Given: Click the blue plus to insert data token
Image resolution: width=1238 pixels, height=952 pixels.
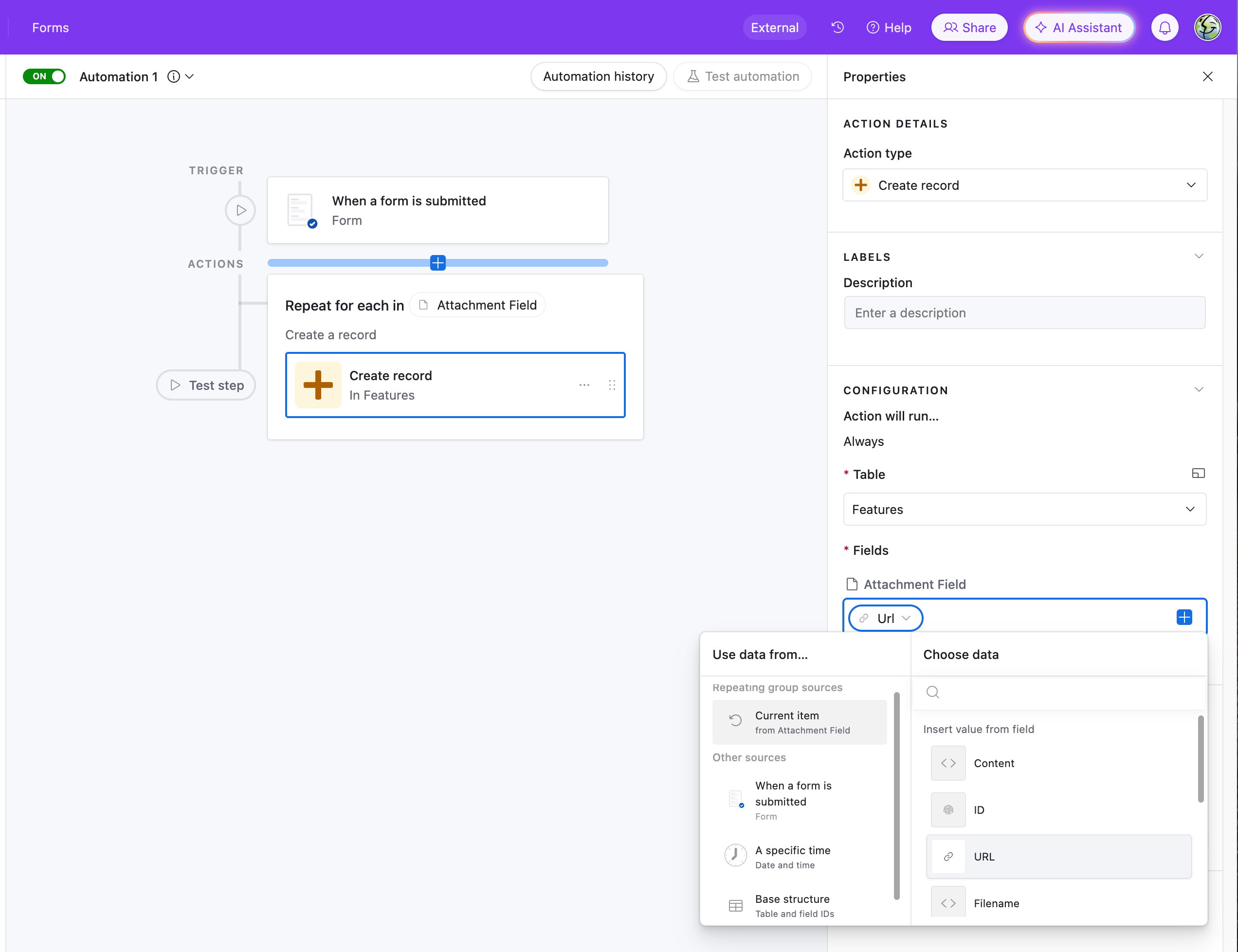Looking at the screenshot, I should 1183,617.
